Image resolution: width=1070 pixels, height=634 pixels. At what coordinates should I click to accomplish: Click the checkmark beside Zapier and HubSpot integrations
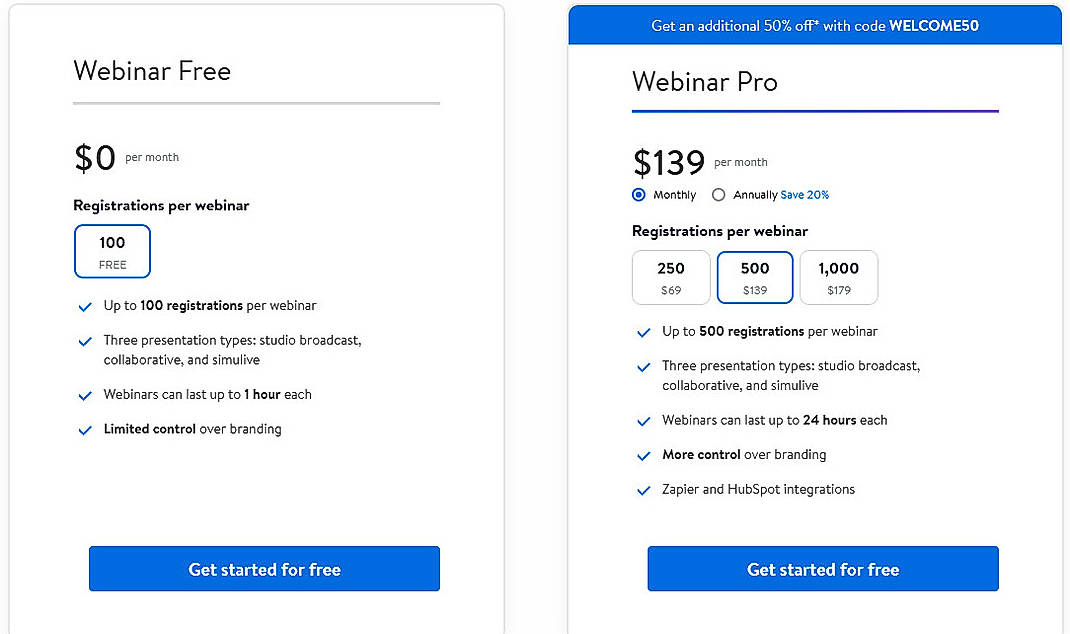(644, 490)
